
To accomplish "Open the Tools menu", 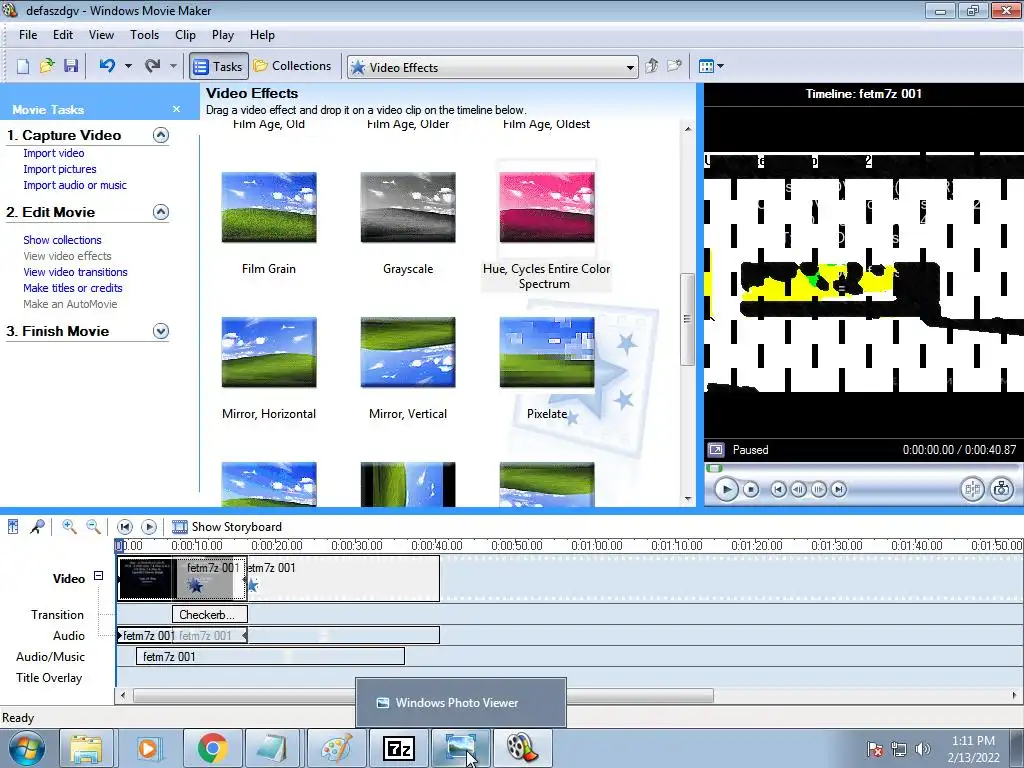I will tap(144, 35).
